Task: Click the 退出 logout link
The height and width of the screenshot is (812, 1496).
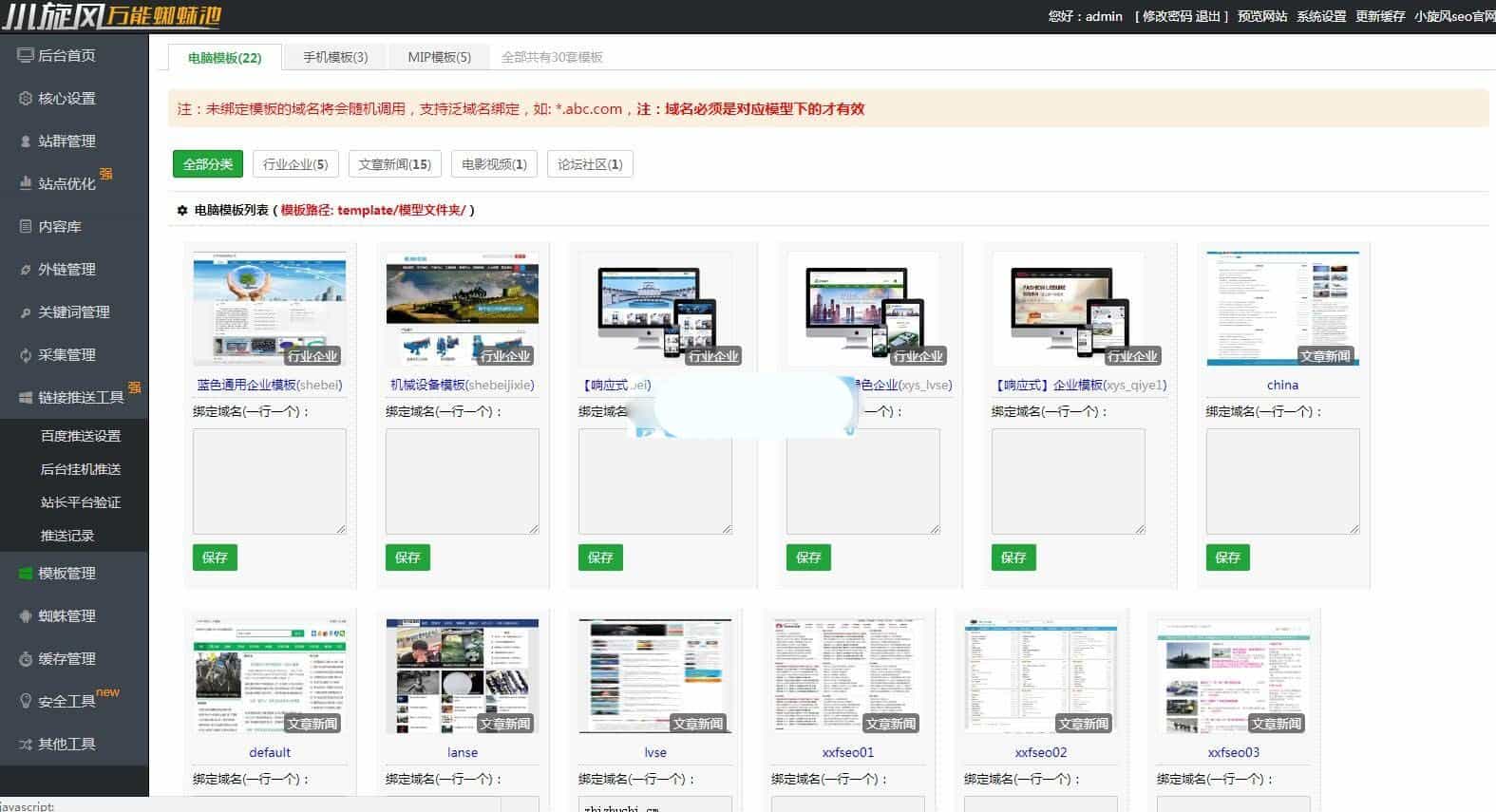Action: [1209, 16]
